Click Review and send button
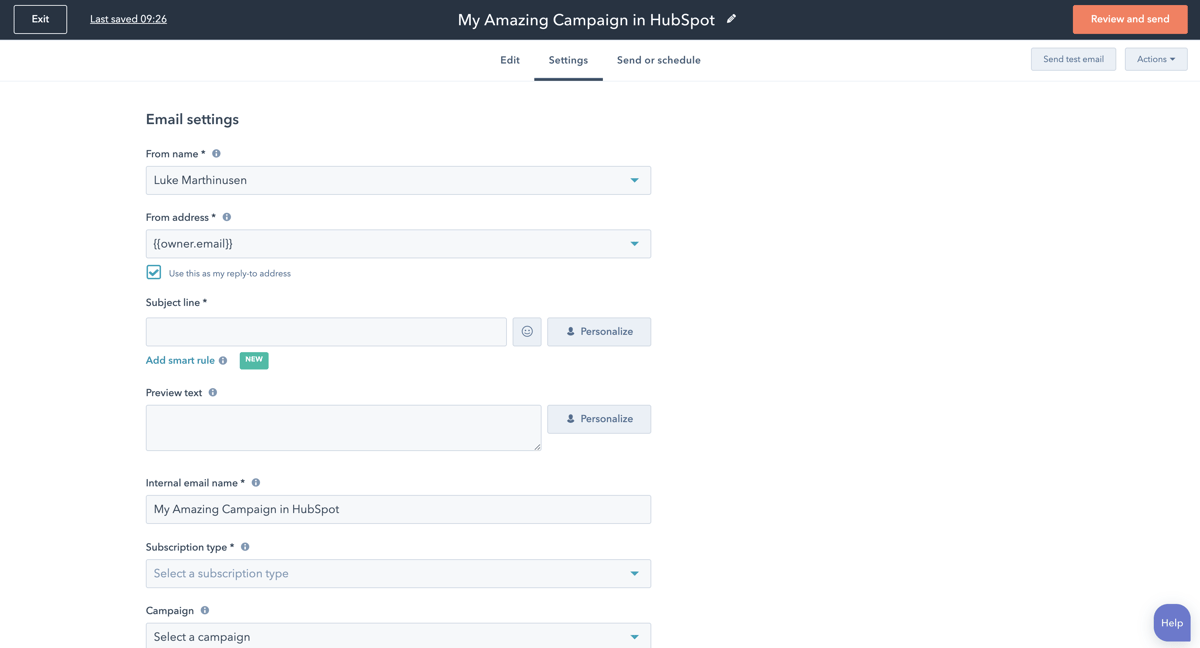 click(x=1130, y=19)
